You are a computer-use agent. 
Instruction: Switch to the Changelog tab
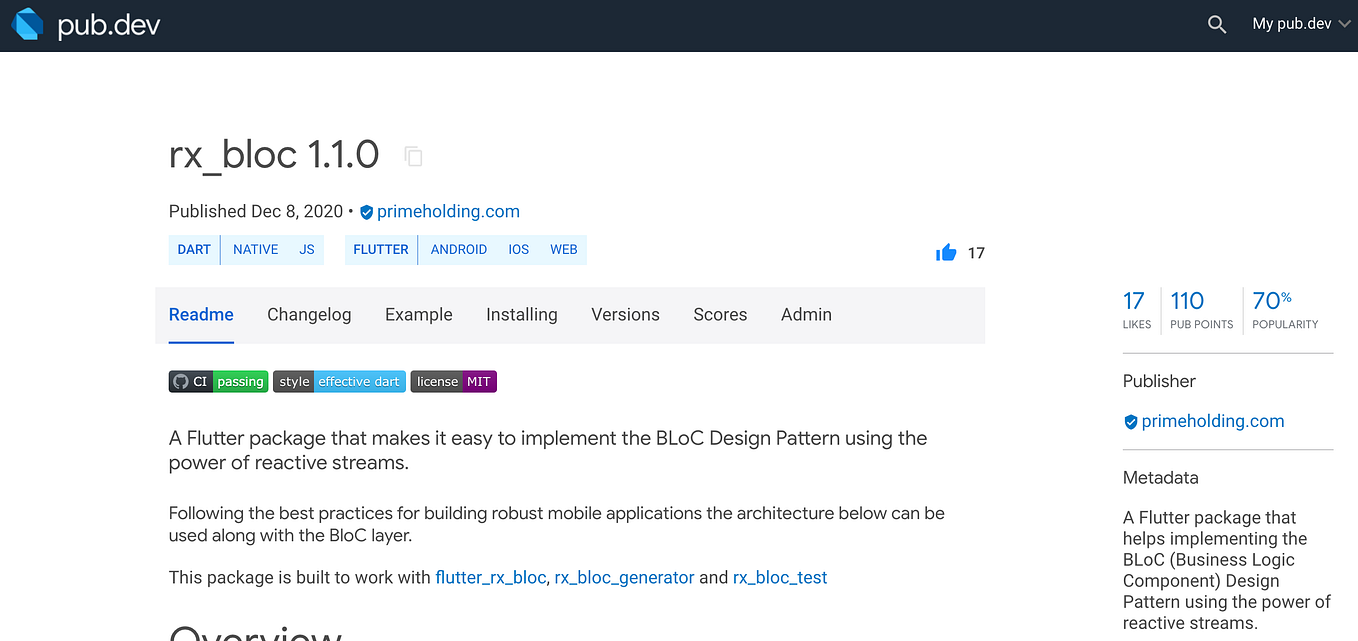309,314
